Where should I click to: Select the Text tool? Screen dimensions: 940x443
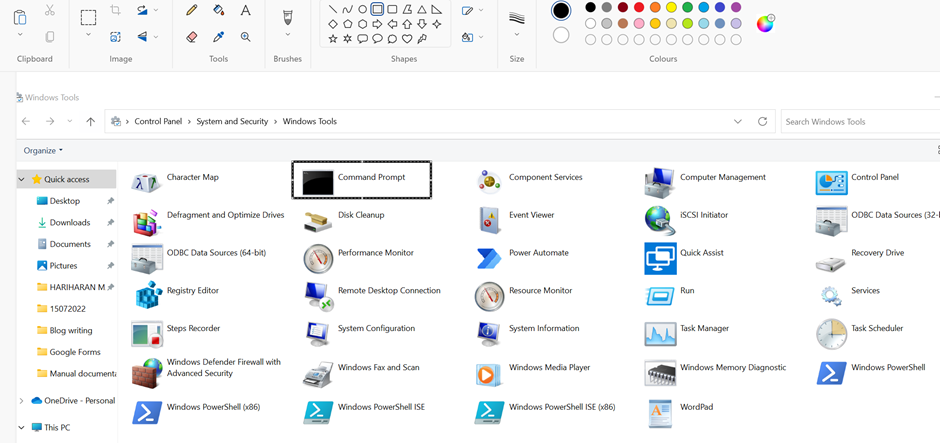[x=245, y=10]
